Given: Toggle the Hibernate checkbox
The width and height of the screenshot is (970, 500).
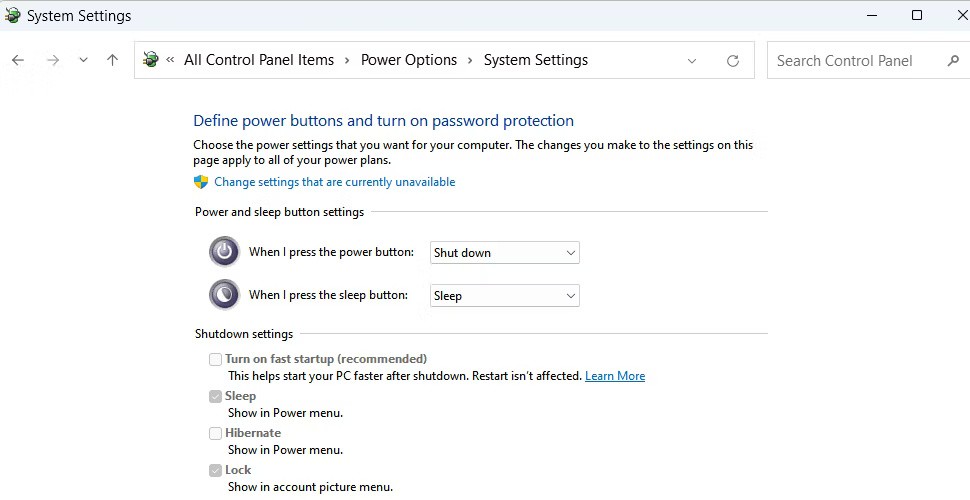Looking at the screenshot, I should coord(215,433).
